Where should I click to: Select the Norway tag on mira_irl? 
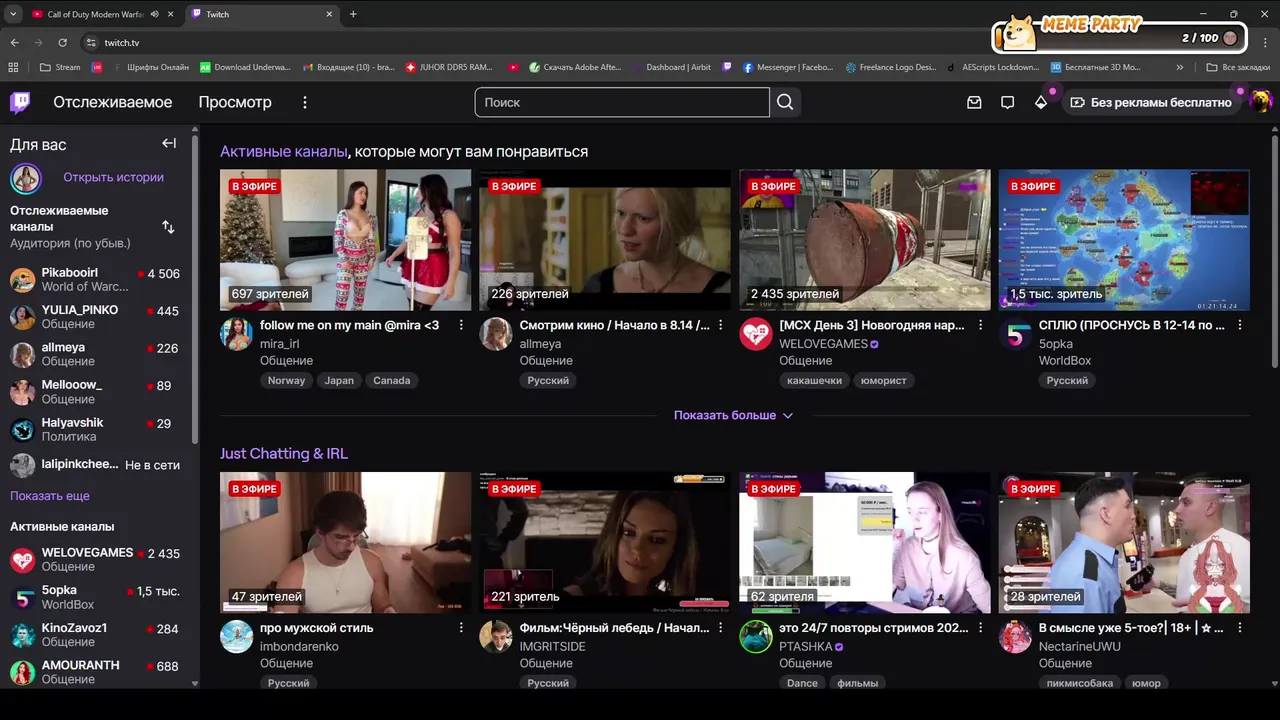[286, 380]
